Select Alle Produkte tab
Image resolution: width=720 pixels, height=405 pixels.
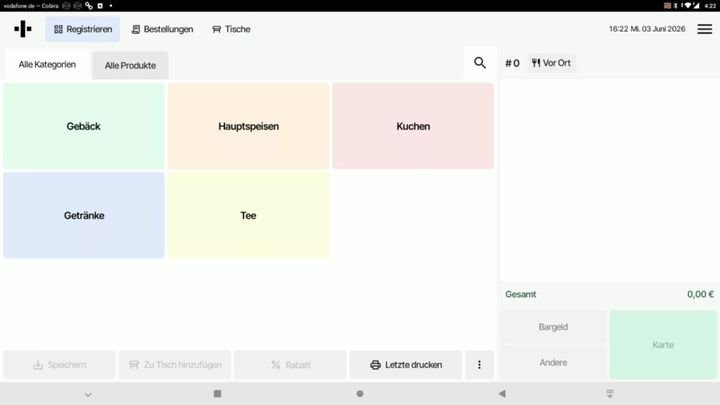[x=130, y=65]
